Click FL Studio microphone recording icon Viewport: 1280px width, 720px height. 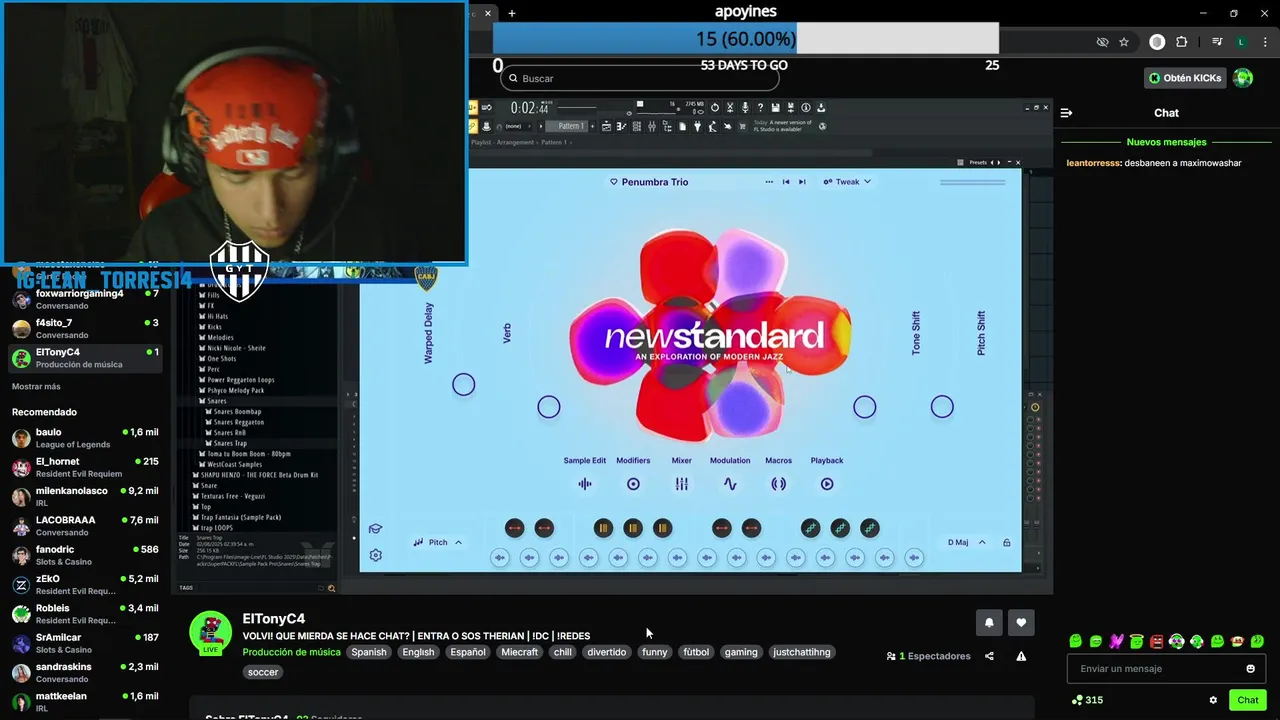[745, 107]
